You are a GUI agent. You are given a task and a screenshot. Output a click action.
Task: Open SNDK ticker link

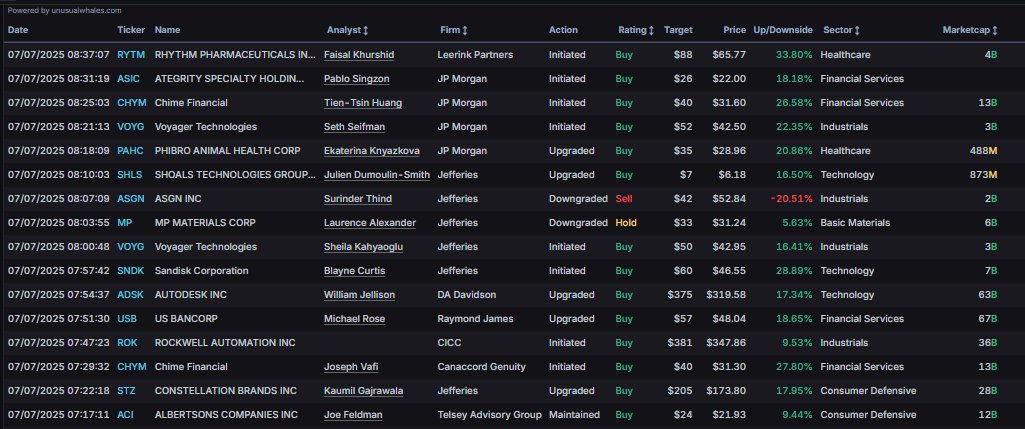[131, 271]
